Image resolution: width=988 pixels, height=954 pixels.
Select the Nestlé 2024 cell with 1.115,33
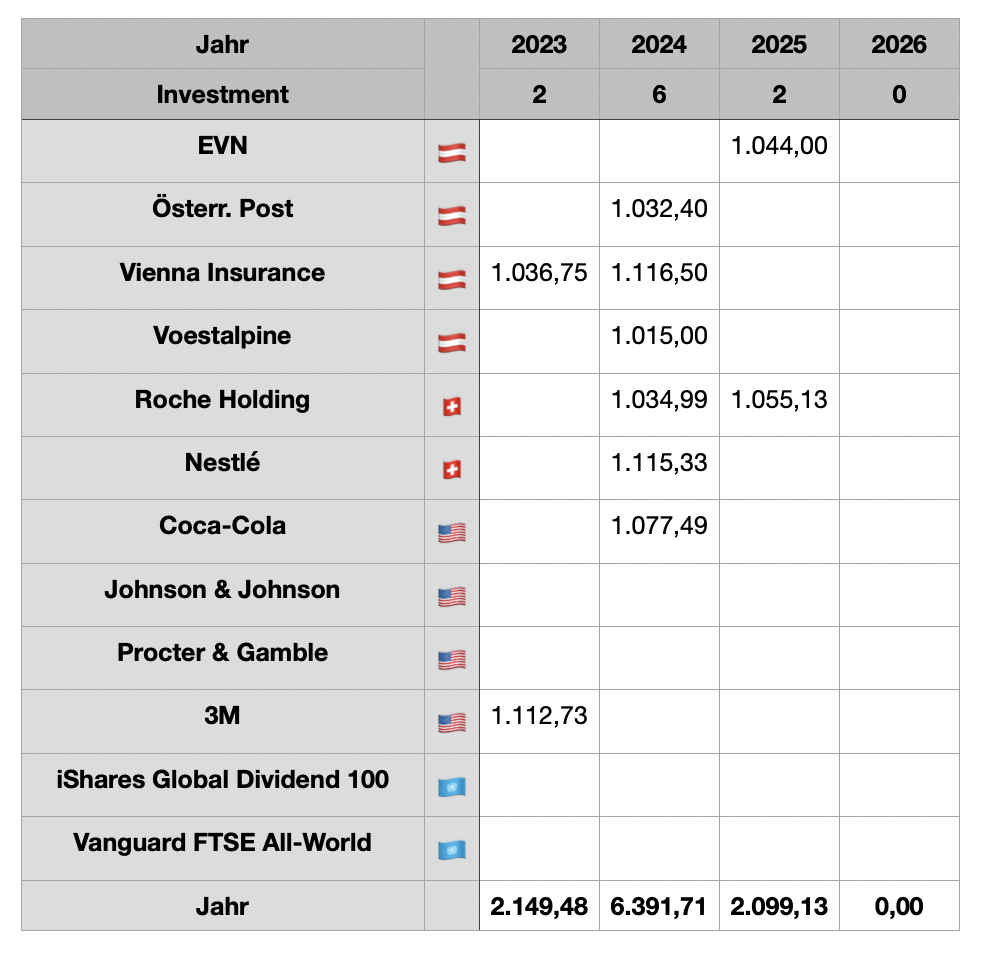coord(659,463)
